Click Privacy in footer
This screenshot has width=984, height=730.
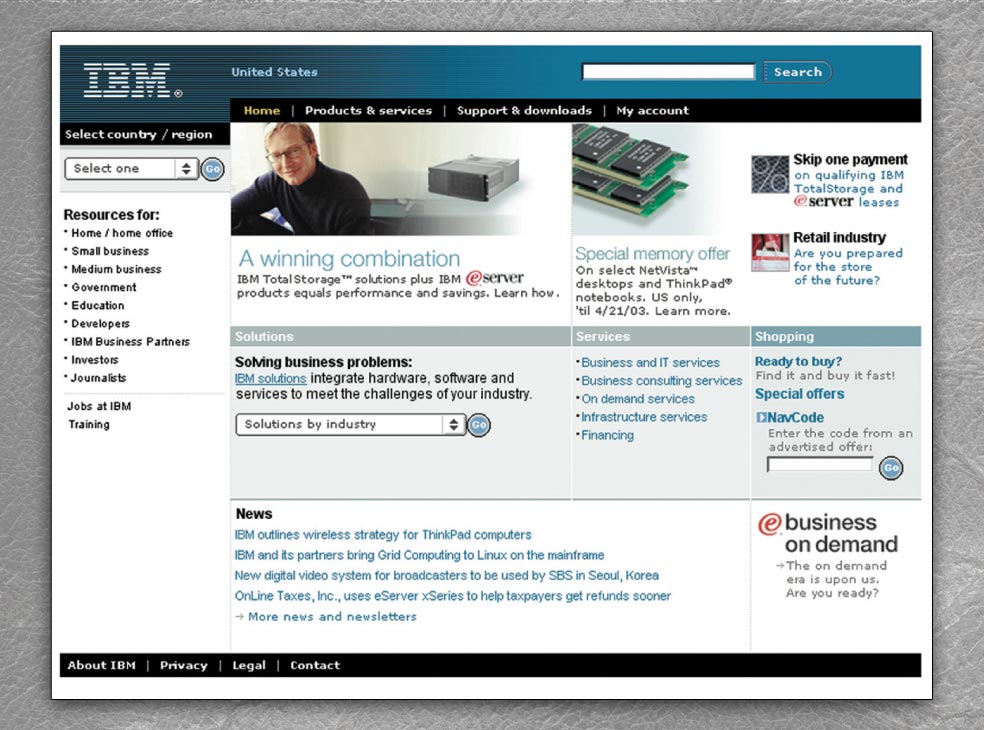[183, 665]
